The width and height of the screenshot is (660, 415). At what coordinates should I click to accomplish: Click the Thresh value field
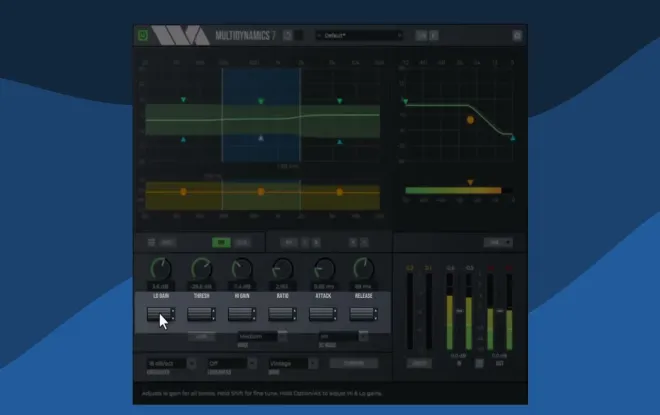click(202, 287)
